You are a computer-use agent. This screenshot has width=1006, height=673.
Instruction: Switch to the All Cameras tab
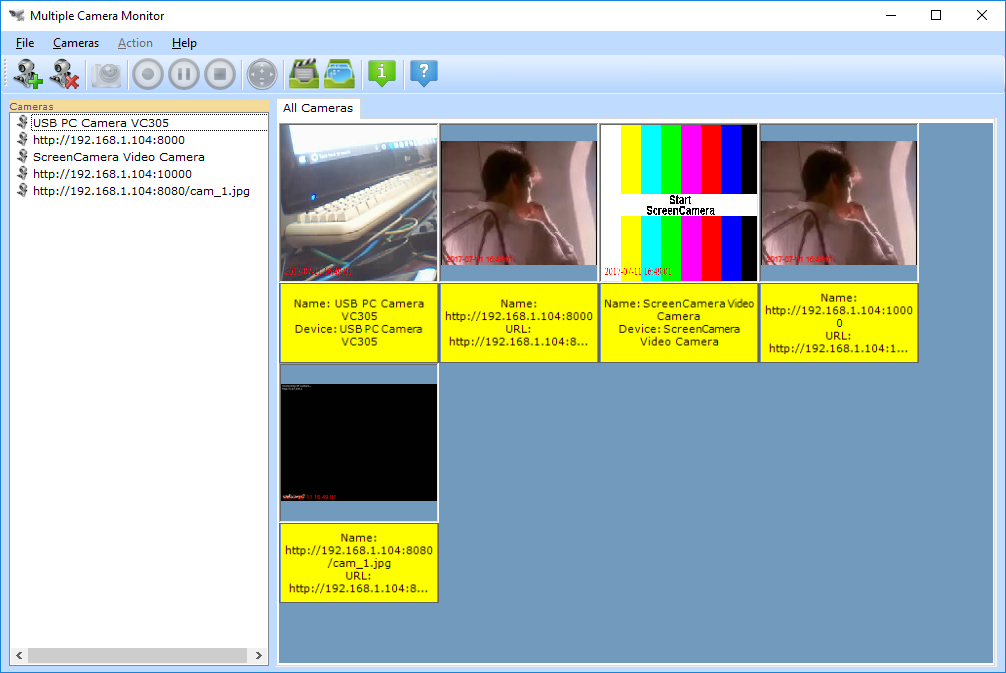pyautogui.click(x=317, y=107)
